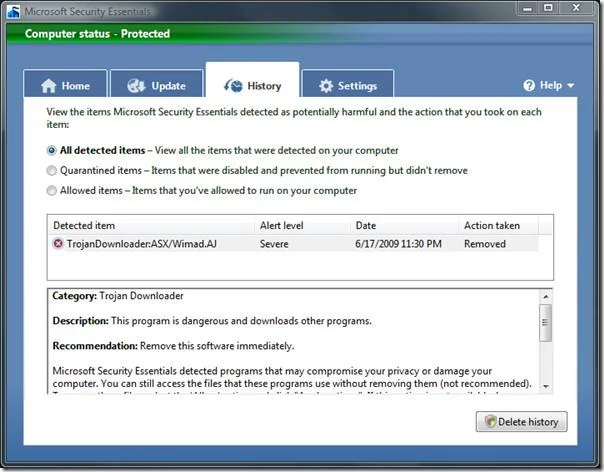Minimize the Microsoft Security Essentials window
This screenshot has height=472, width=604.
pos(528,8)
